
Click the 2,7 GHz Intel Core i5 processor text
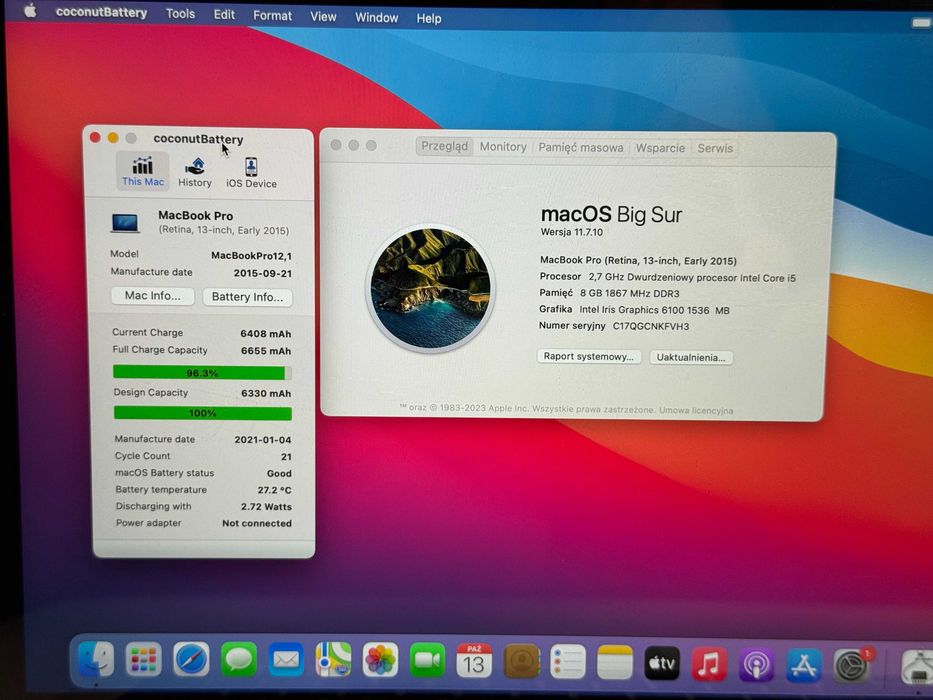[692, 278]
